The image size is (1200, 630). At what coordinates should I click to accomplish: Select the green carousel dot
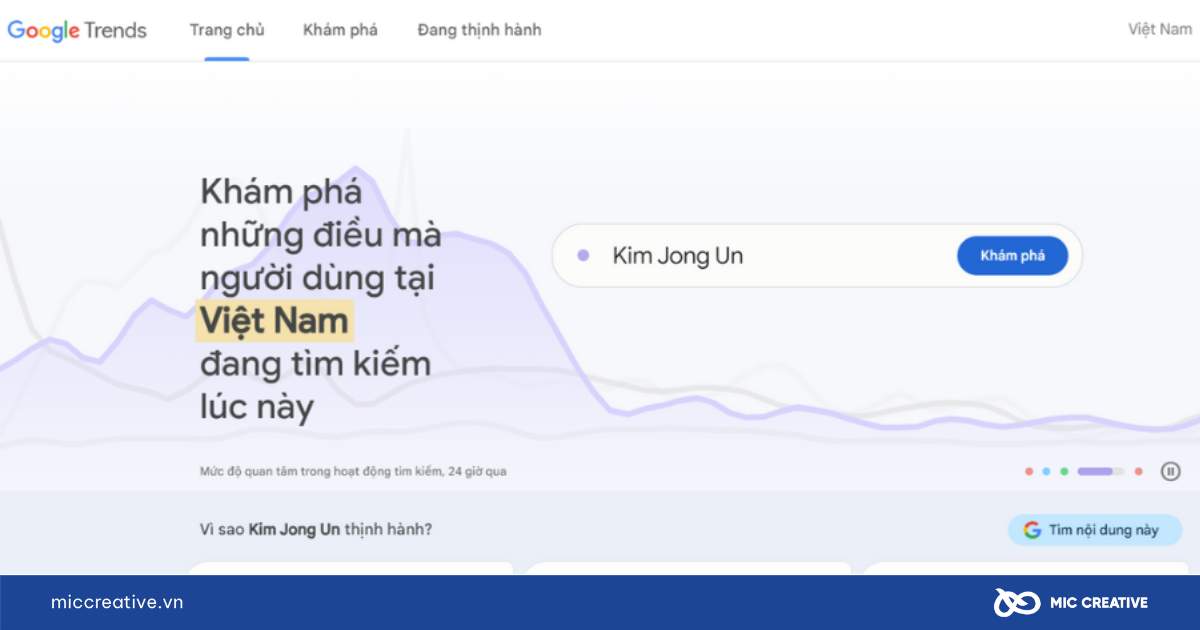[x=1064, y=471]
